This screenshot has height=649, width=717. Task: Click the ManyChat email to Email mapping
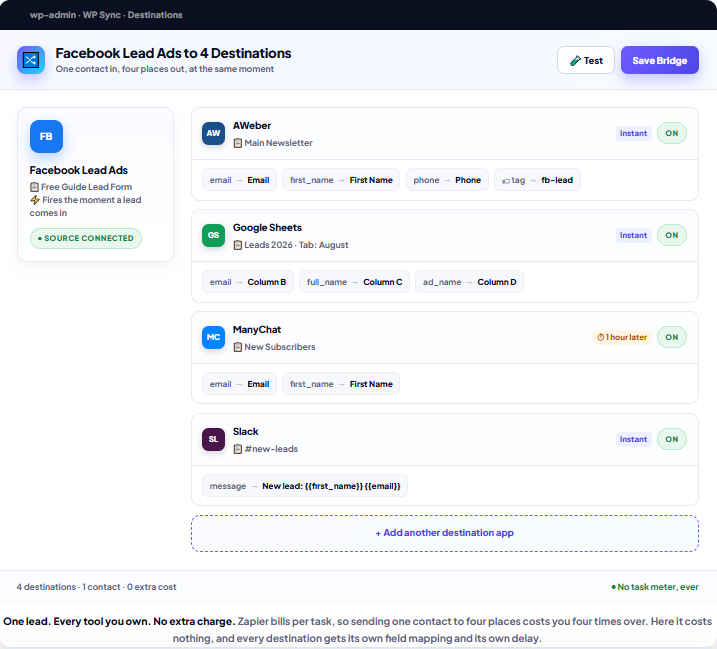pos(239,384)
